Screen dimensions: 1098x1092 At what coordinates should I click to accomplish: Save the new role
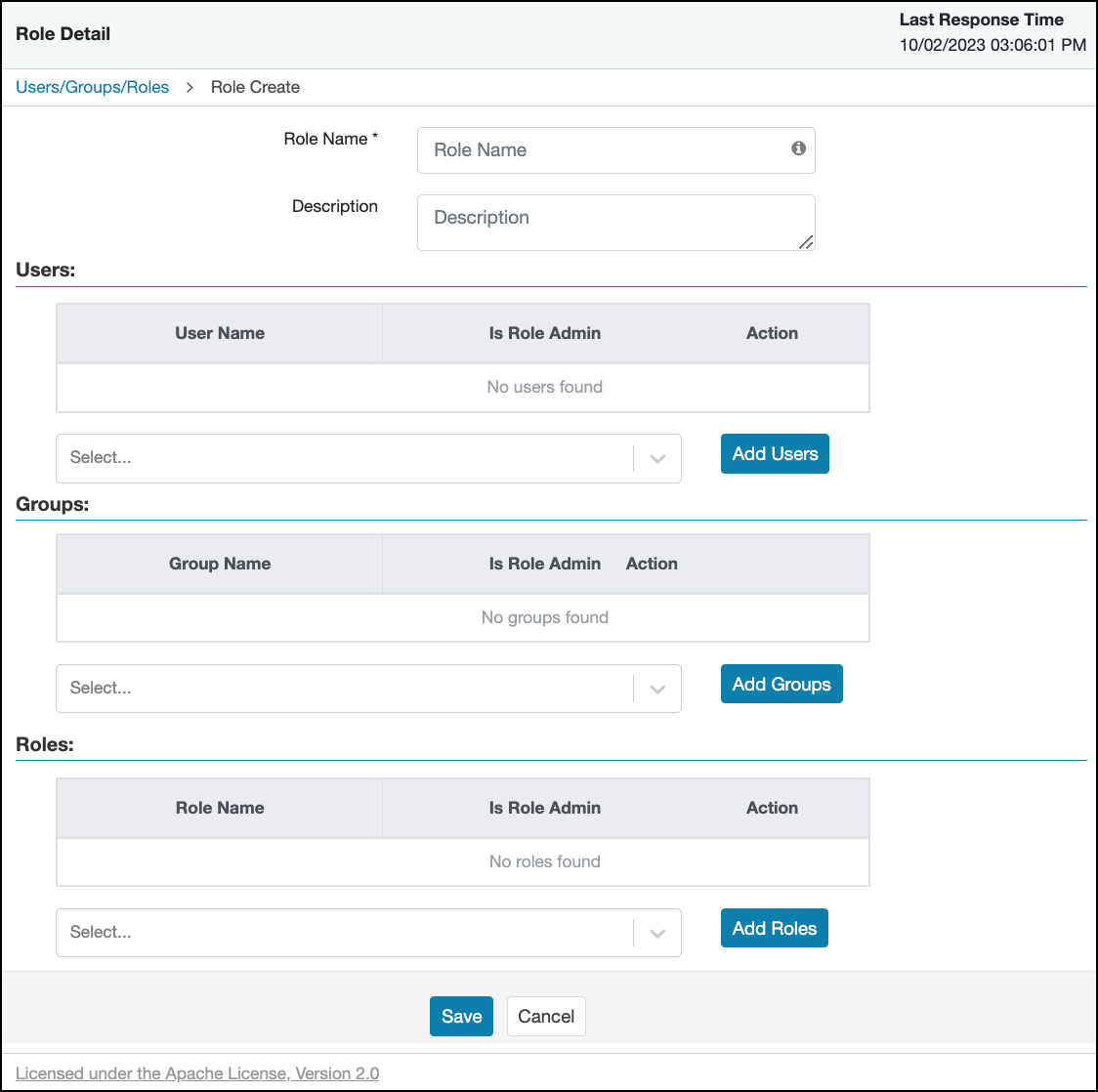[x=461, y=1016]
